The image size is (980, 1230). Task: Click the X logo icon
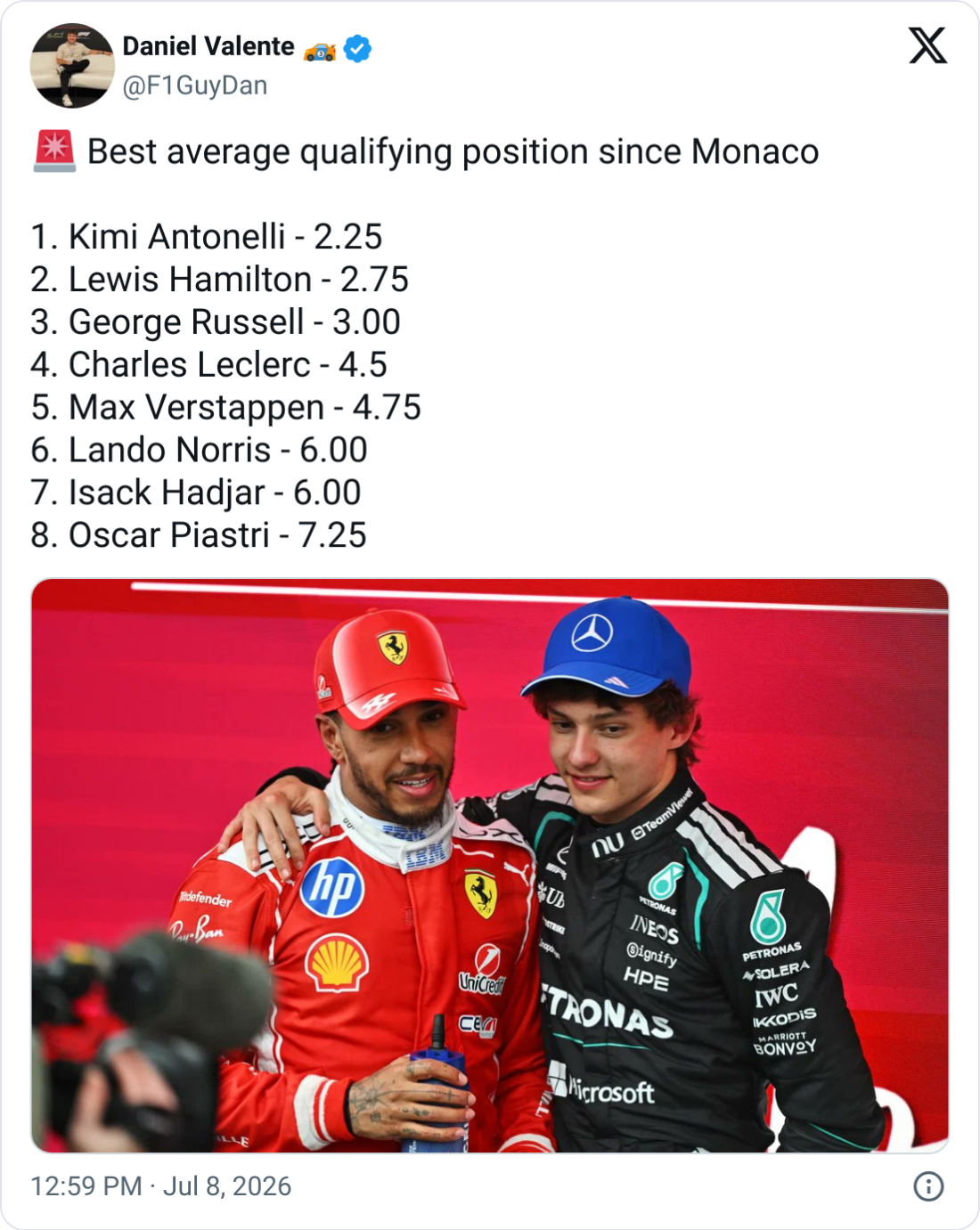[927, 45]
